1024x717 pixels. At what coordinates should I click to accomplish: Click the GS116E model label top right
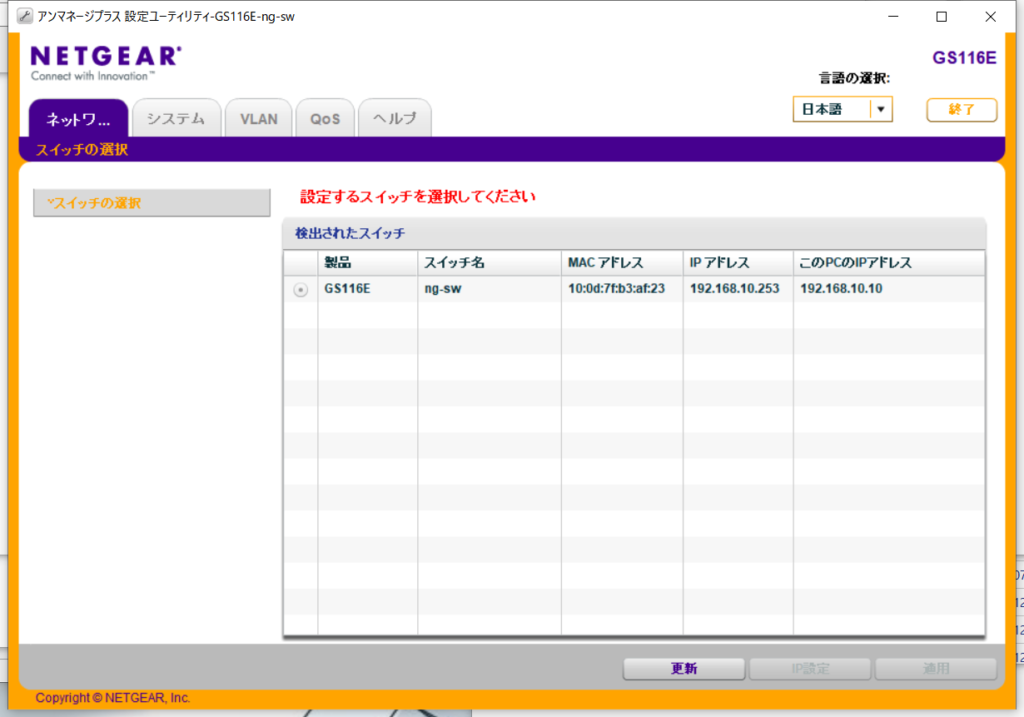point(964,57)
